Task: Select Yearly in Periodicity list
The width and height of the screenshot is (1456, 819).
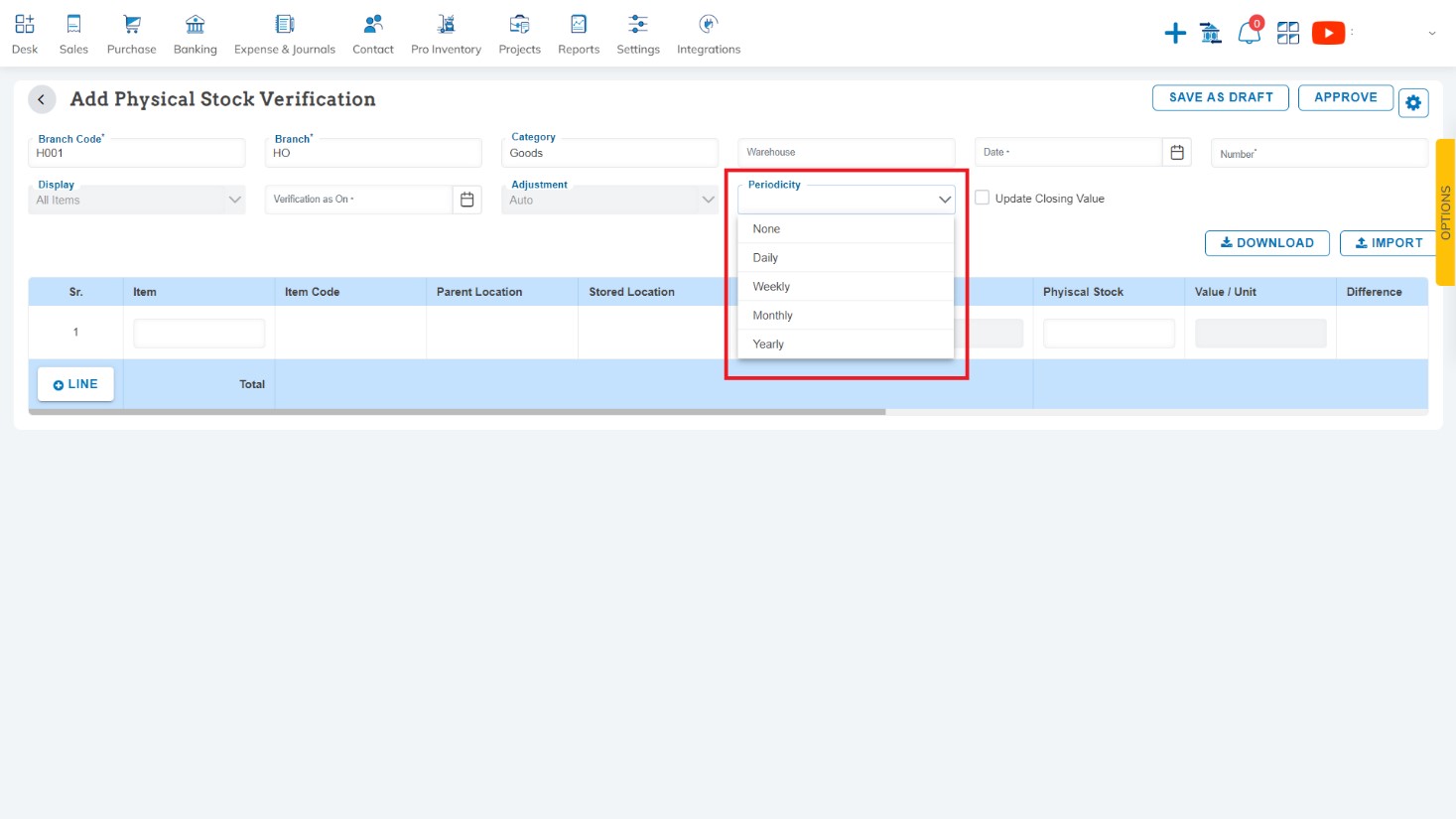Action: coord(846,344)
